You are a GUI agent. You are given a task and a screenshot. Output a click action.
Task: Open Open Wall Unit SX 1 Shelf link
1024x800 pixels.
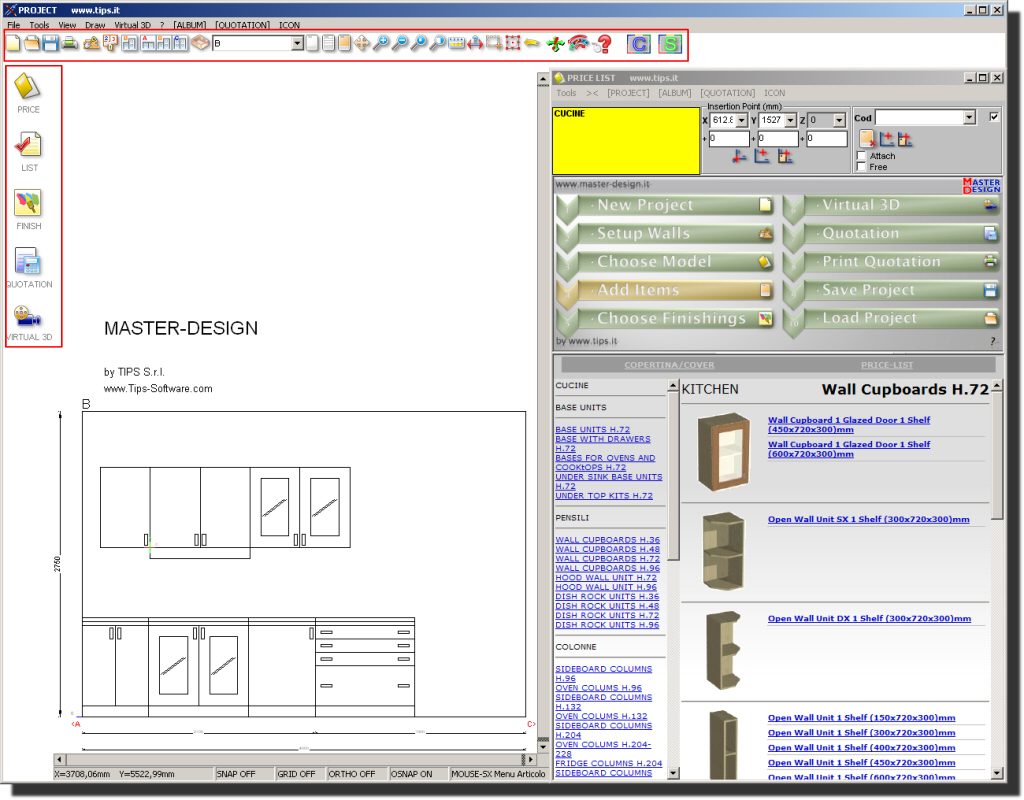[x=868, y=519]
